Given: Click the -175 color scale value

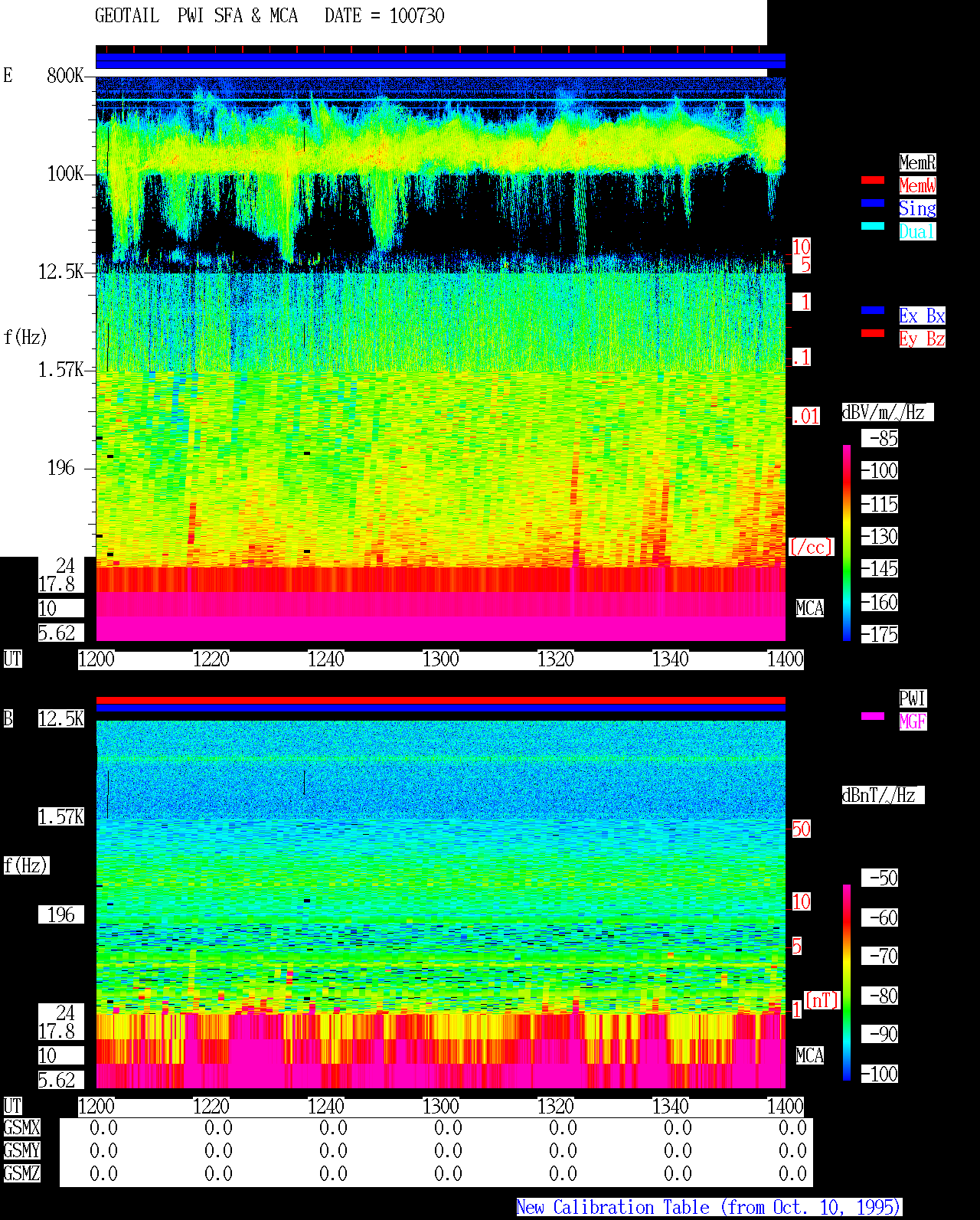Looking at the screenshot, I should [x=880, y=634].
